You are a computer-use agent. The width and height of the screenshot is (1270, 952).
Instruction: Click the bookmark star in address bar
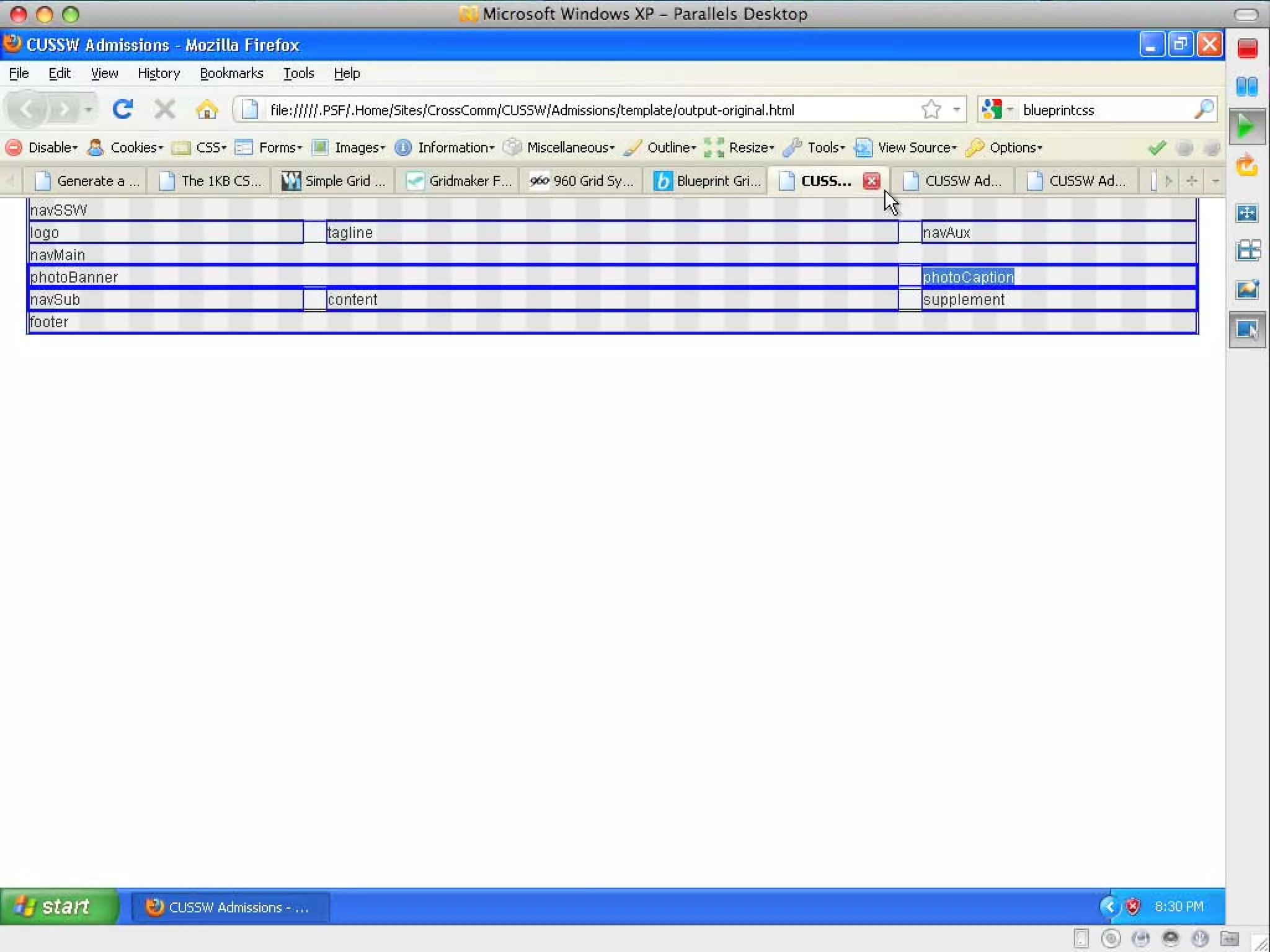coord(931,110)
